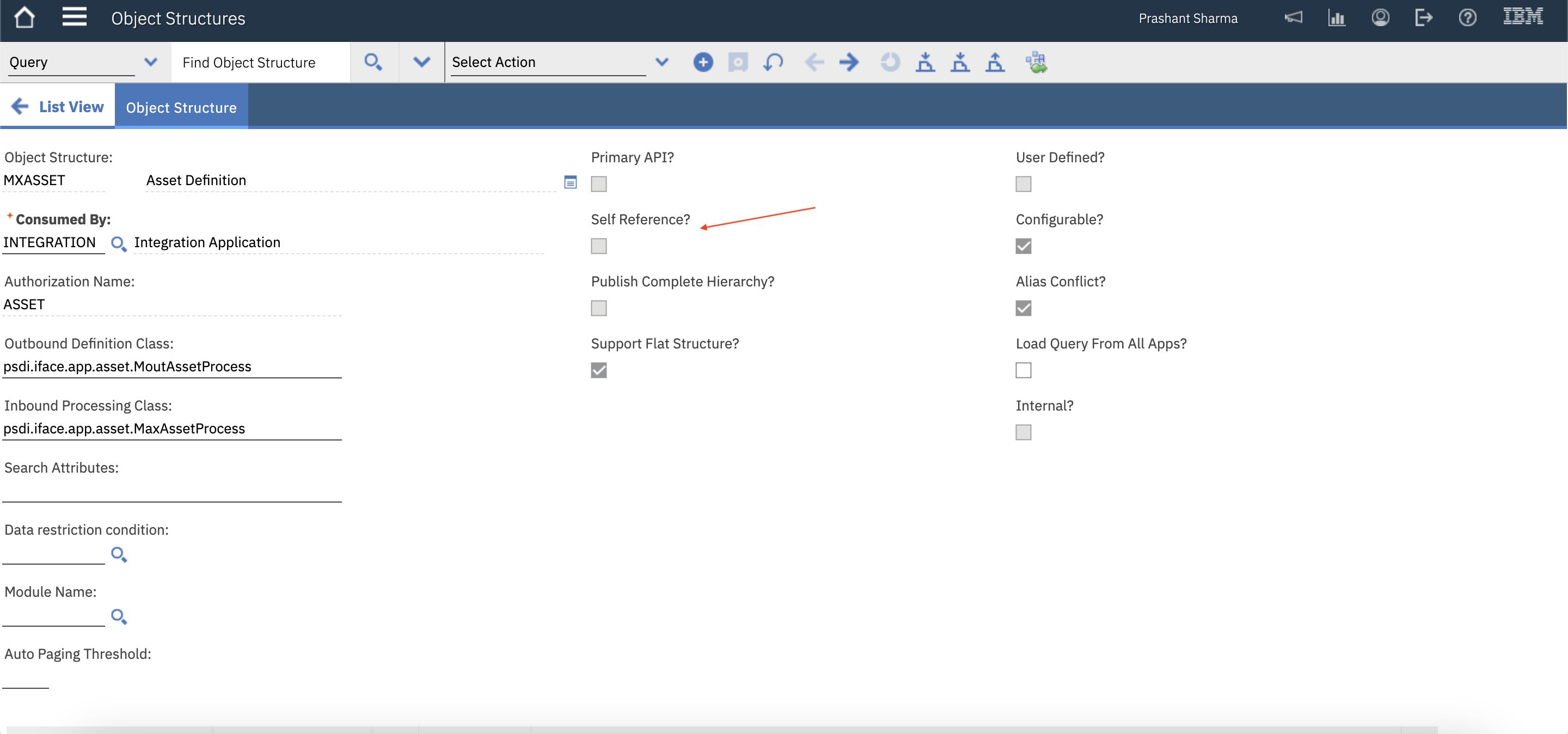Uncheck the Configurable checkbox
Screen dimensions: 1568x734
(1024, 246)
